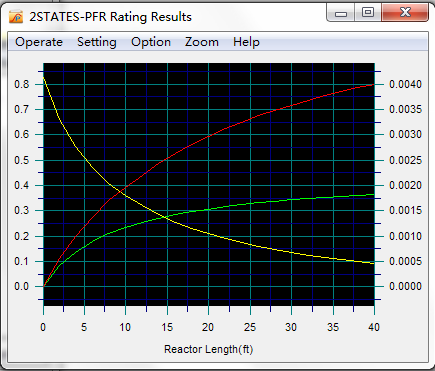435x371 pixels.
Task: Click the 0.0000 right axis label
Action: tap(405, 286)
